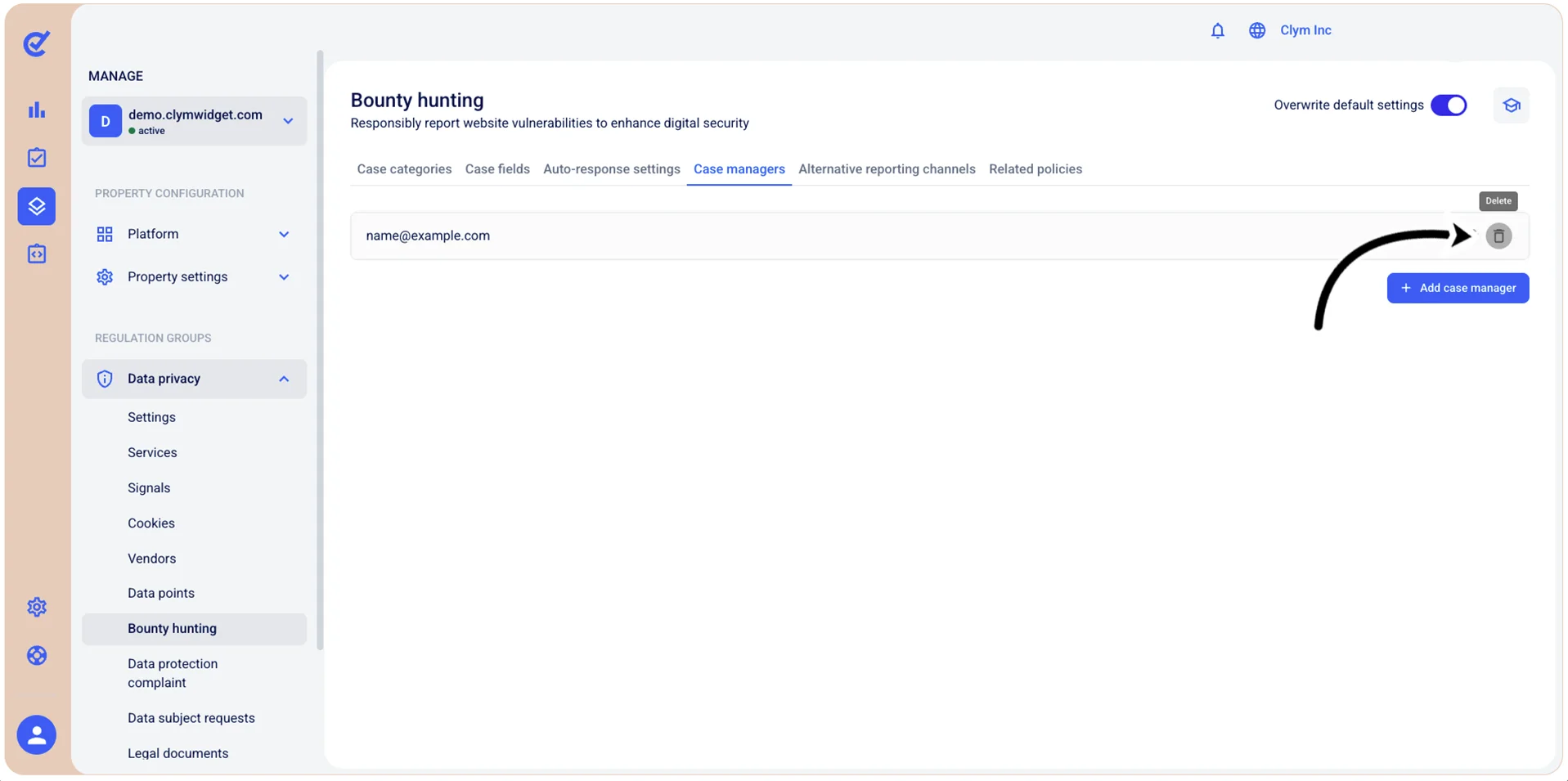
Task: Open Settings under Data privacy
Action: [x=151, y=417]
